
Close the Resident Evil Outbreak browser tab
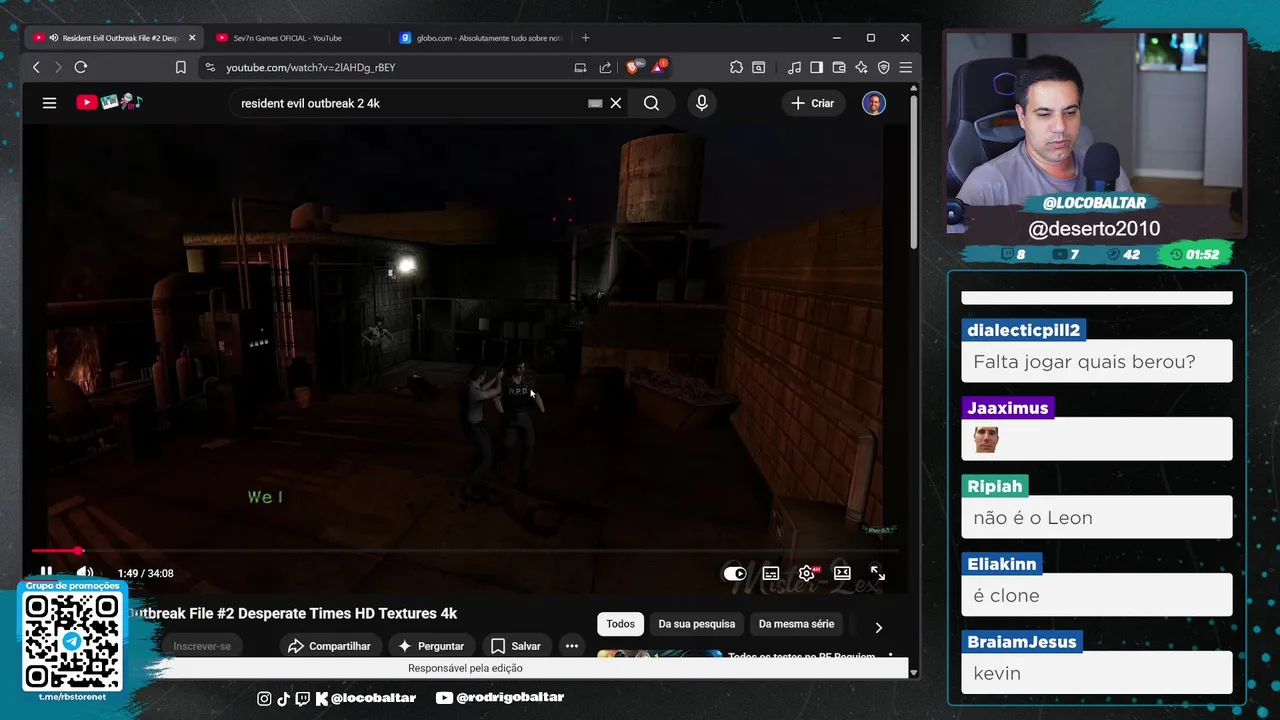tap(192, 38)
